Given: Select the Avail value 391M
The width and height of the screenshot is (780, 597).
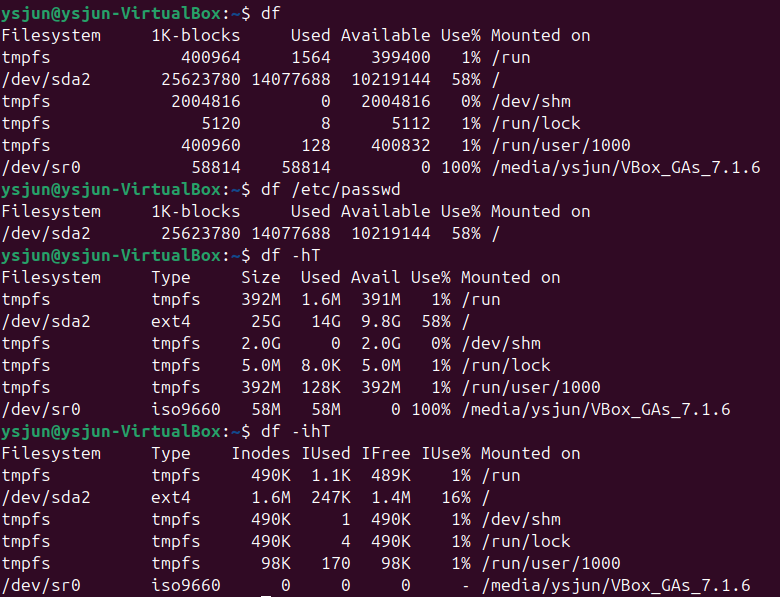Looking at the screenshot, I should coord(381,299).
